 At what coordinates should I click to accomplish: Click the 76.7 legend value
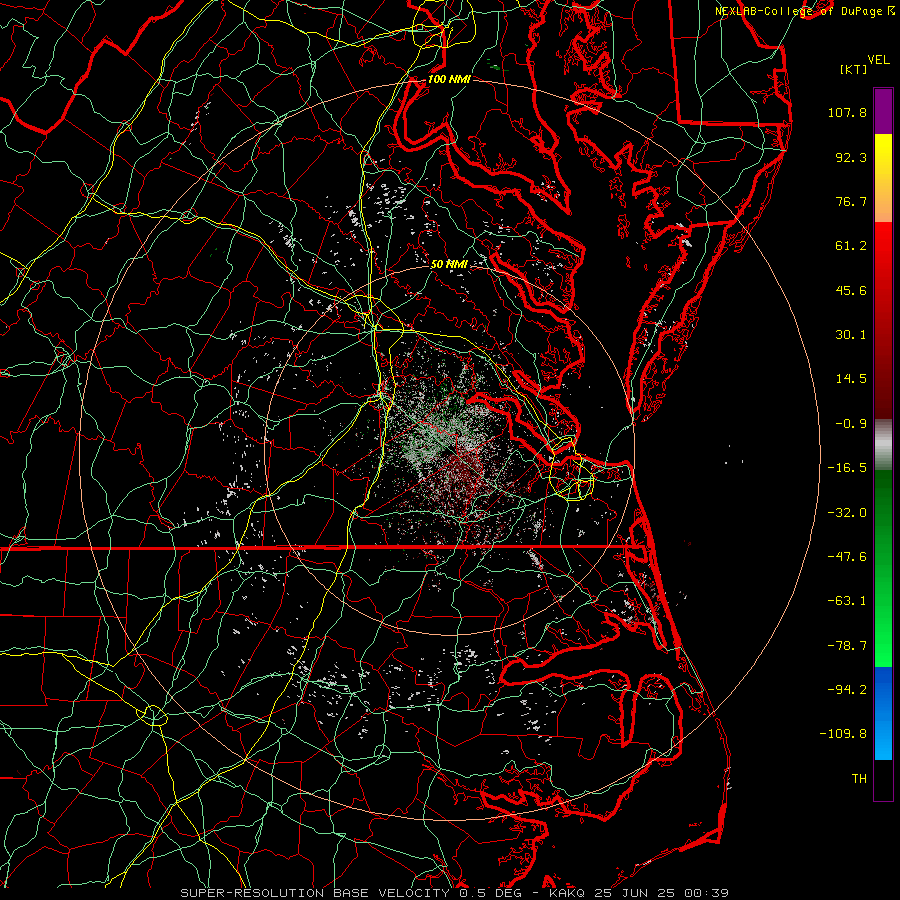coord(851,201)
